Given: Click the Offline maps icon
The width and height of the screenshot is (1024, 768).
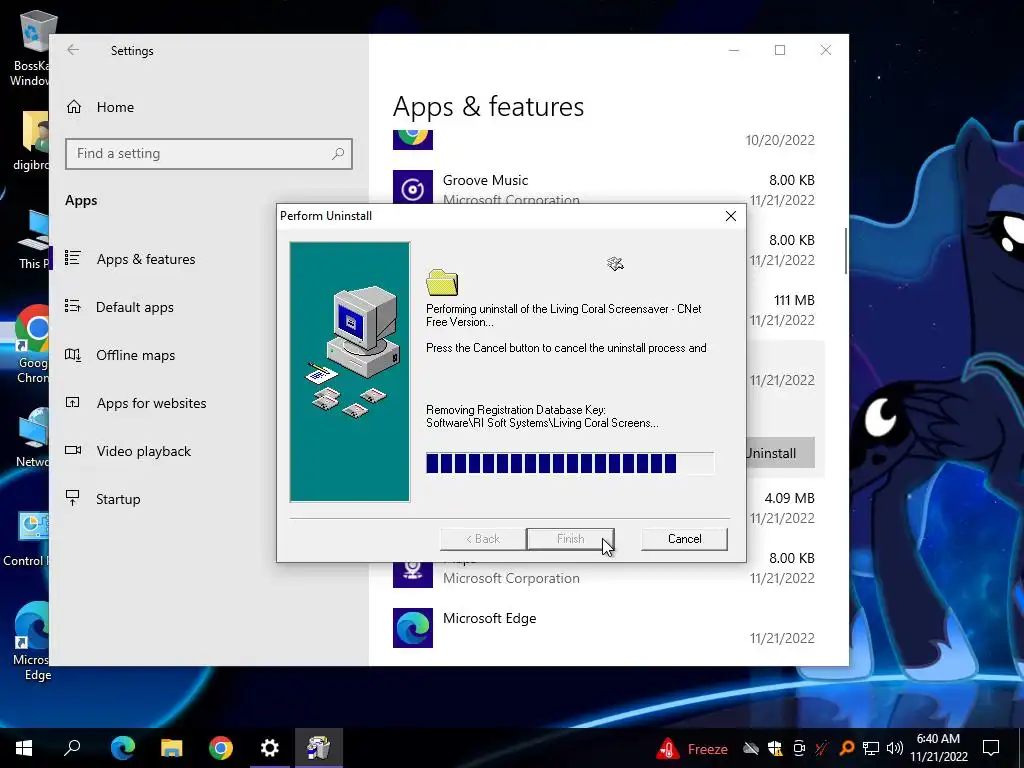Looking at the screenshot, I should click(x=72, y=355).
